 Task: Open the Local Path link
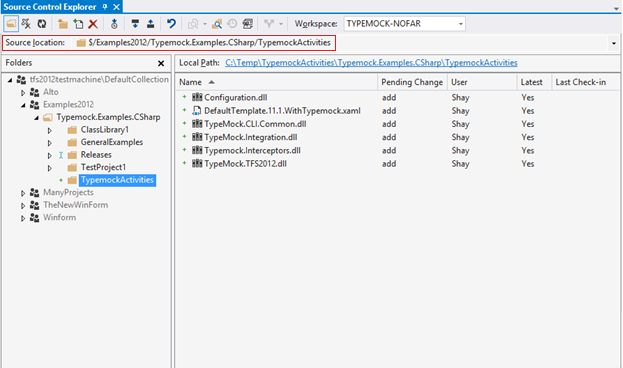pyautogui.click(x=371, y=63)
